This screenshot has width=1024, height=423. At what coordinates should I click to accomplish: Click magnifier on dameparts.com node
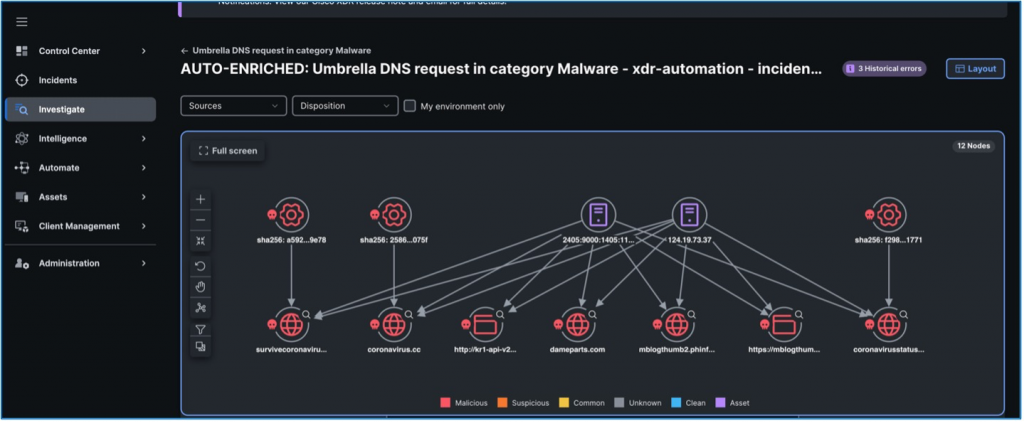pos(592,313)
